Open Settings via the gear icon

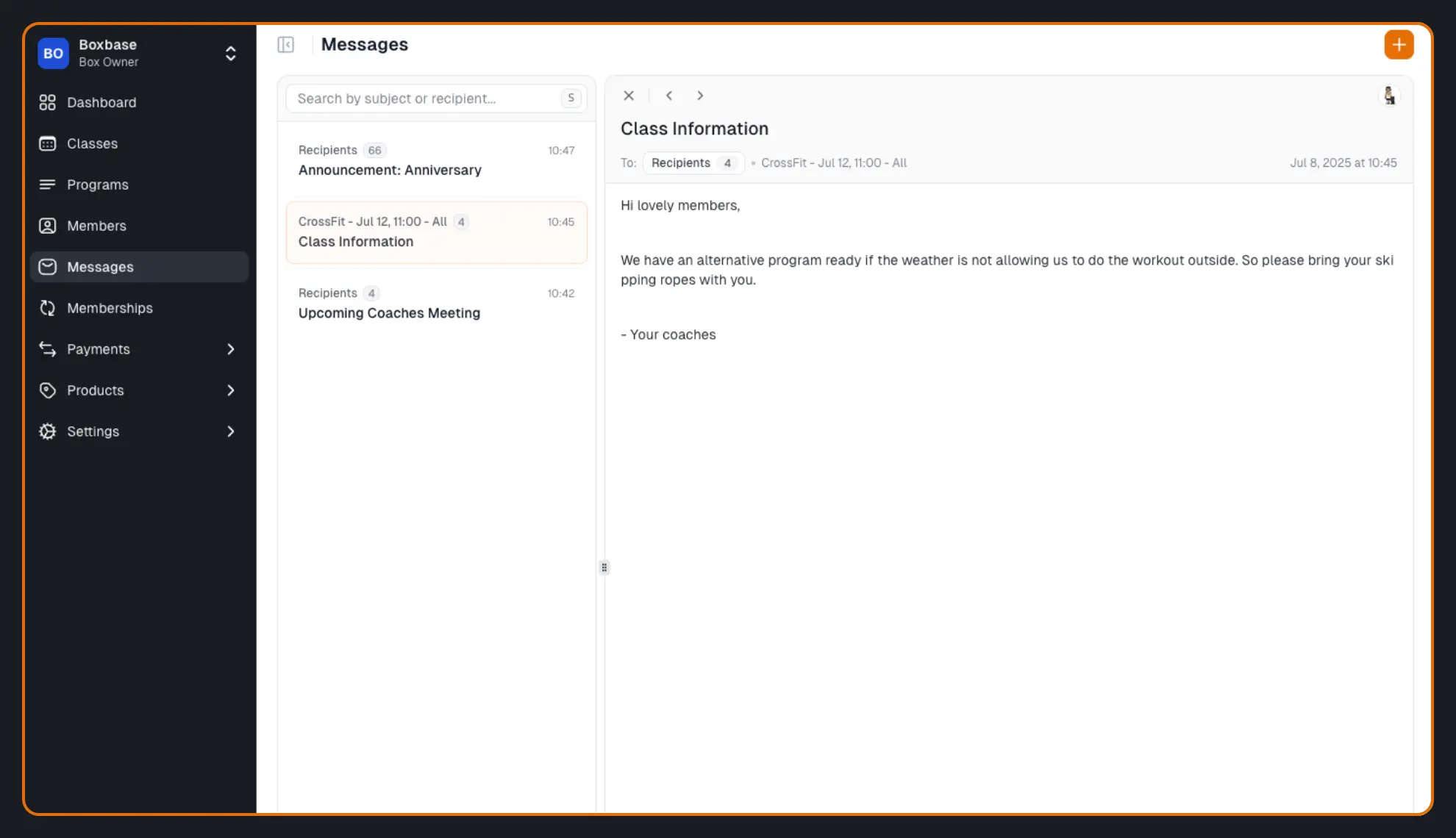click(47, 431)
